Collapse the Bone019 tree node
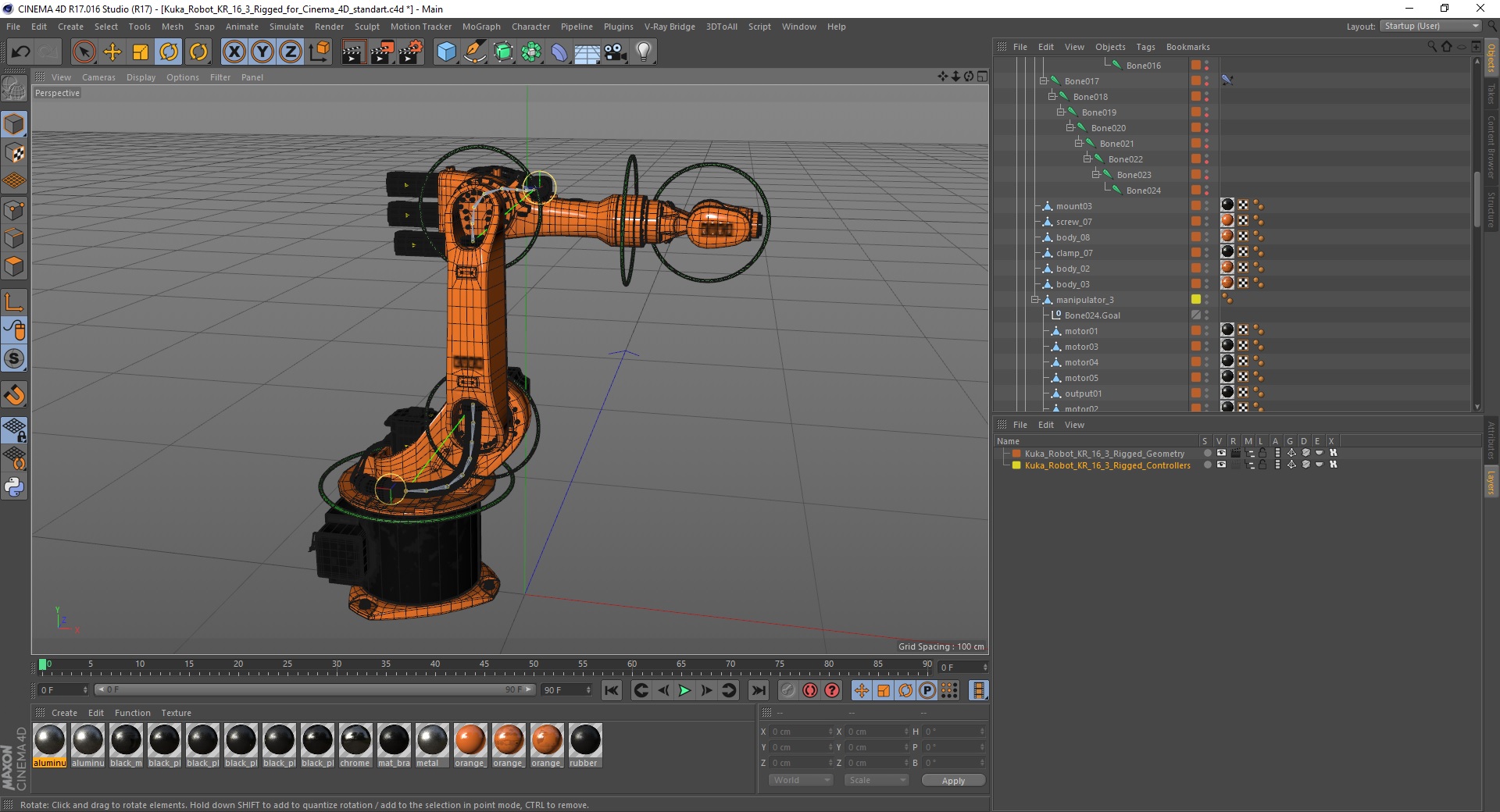This screenshot has width=1500, height=812. [1061, 112]
